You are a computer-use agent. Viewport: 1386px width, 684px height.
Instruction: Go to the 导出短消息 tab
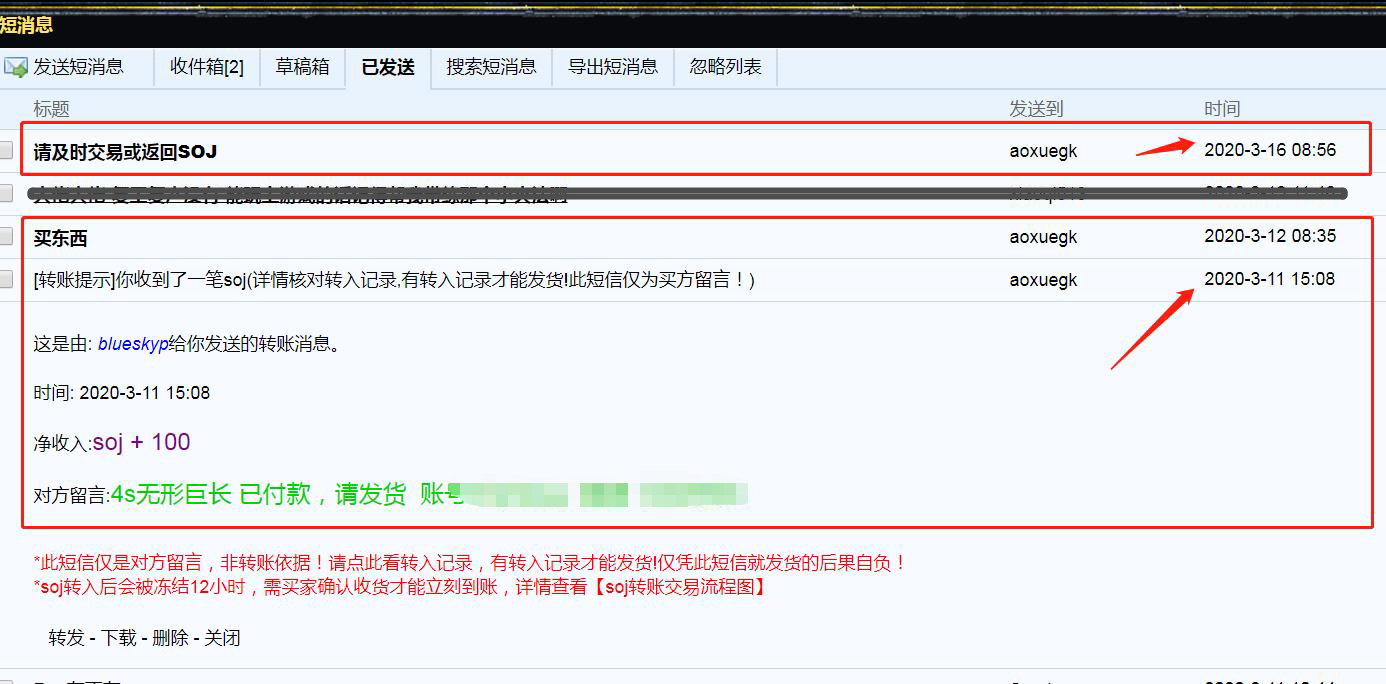613,67
